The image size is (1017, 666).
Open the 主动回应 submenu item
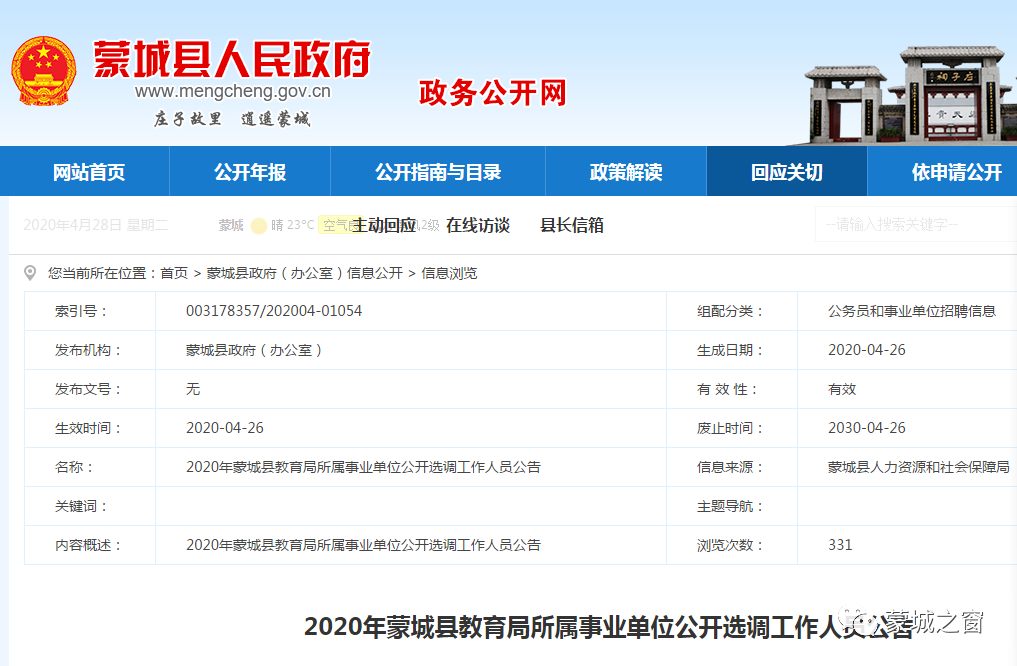pyautogui.click(x=384, y=226)
